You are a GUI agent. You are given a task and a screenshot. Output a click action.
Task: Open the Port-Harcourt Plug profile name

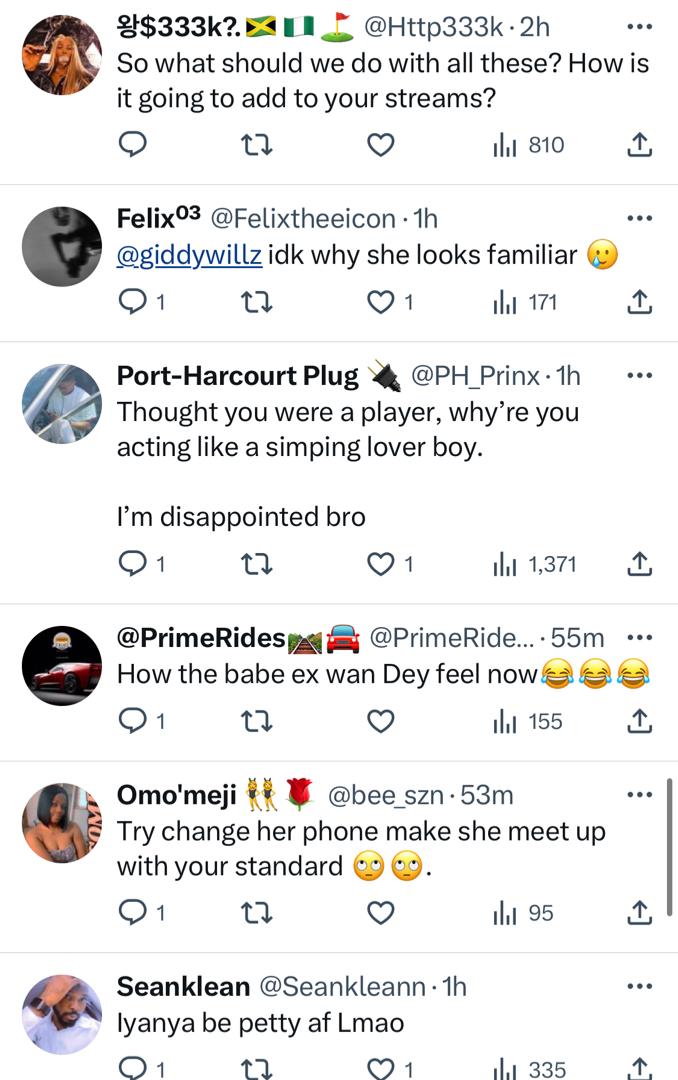click(238, 375)
